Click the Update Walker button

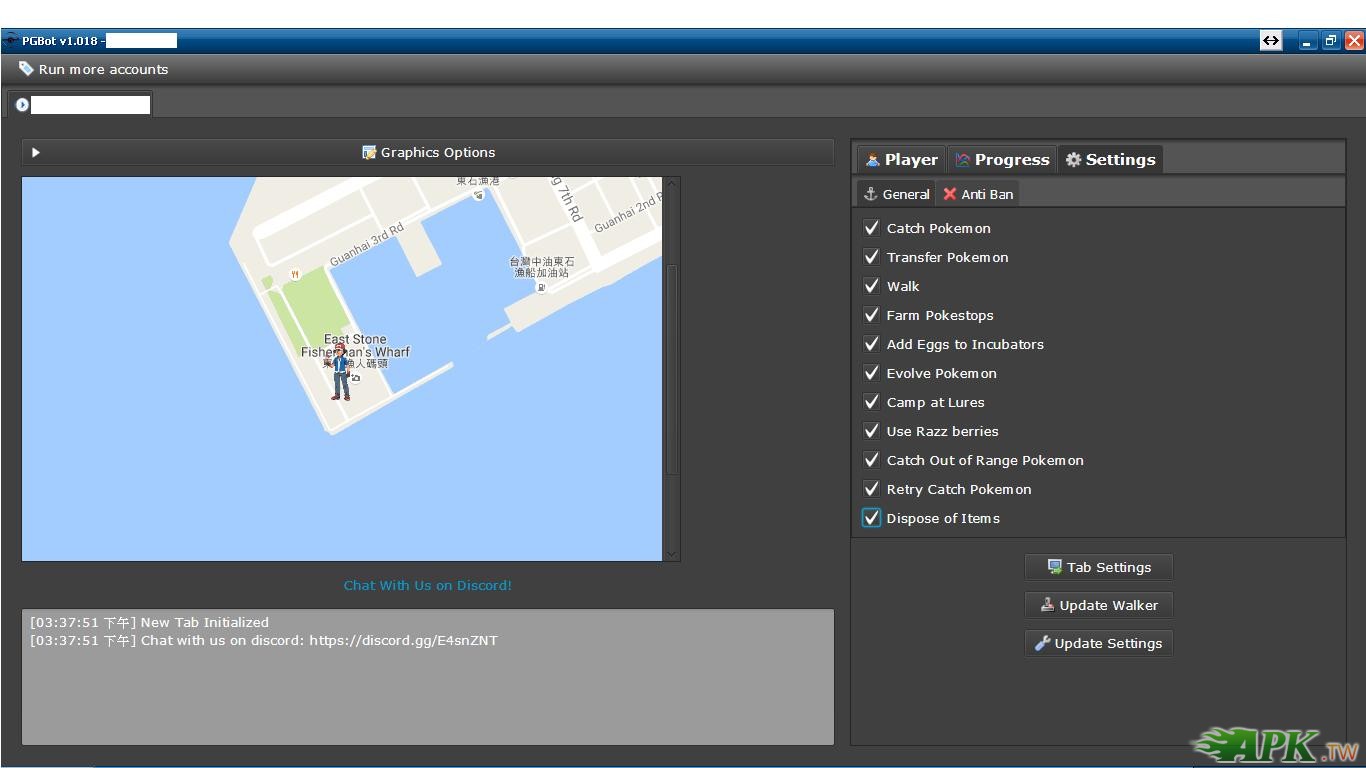click(1098, 605)
